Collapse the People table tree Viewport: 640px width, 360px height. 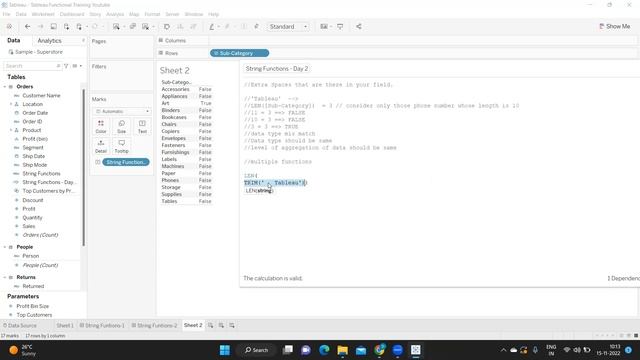coord(5,247)
